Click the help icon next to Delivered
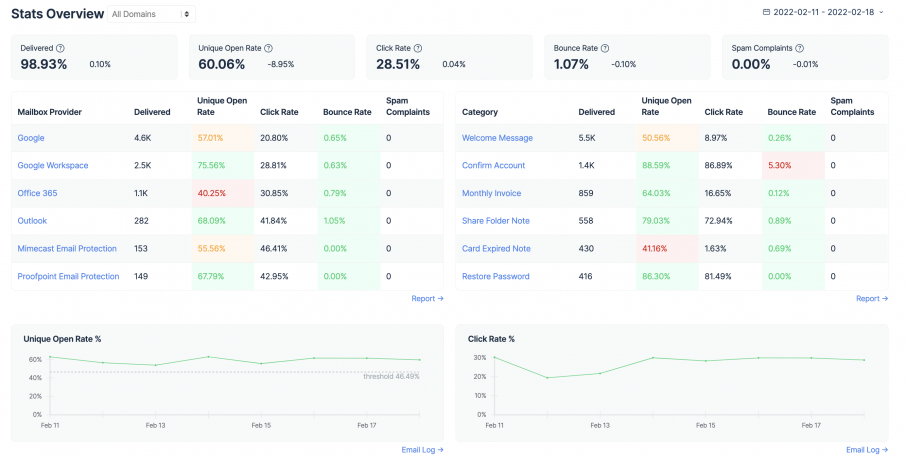906x461 pixels. tap(61, 48)
